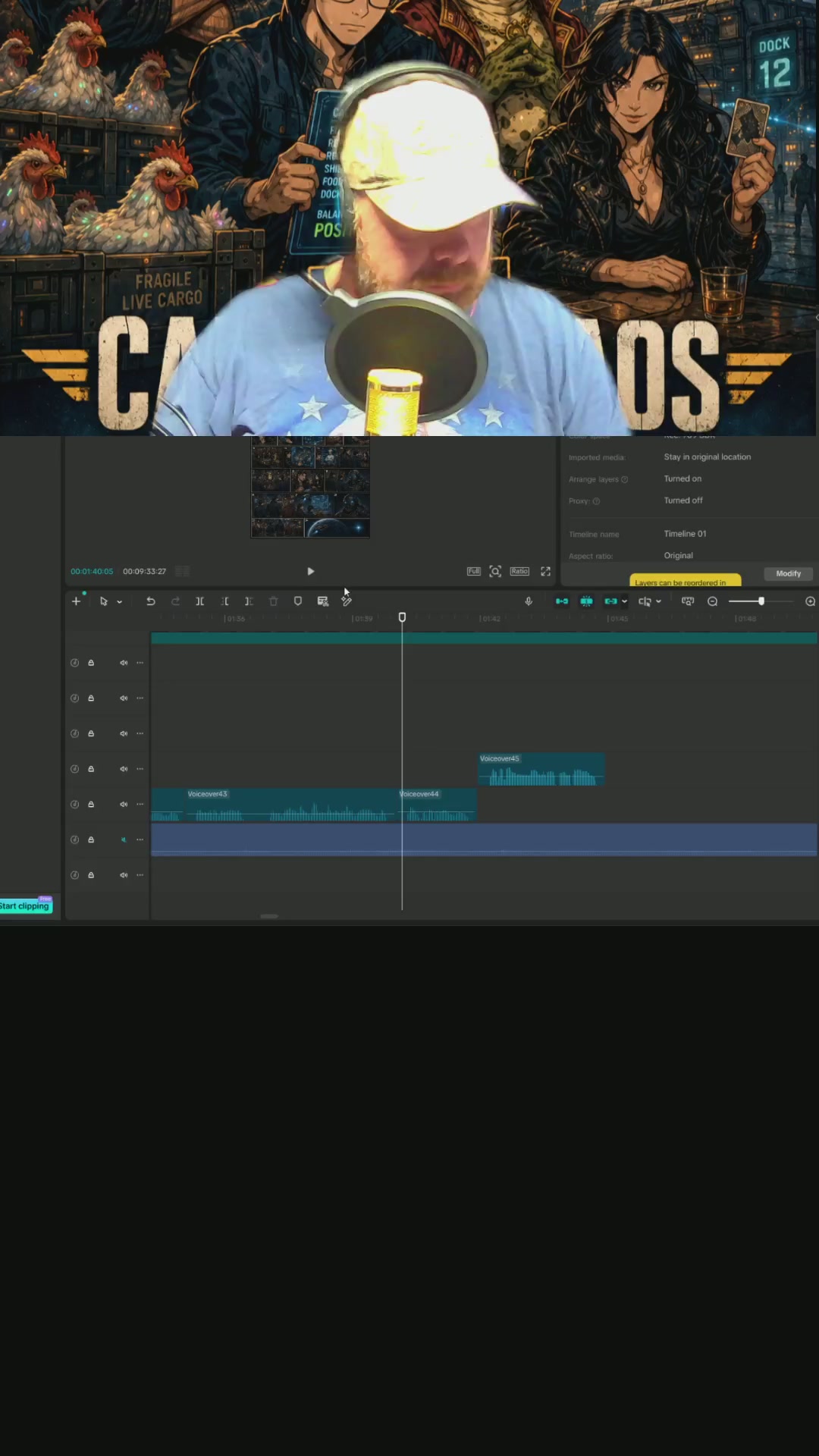Click the zoom in timeline magnifier
The image size is (819, 1456).
(810, 601)
